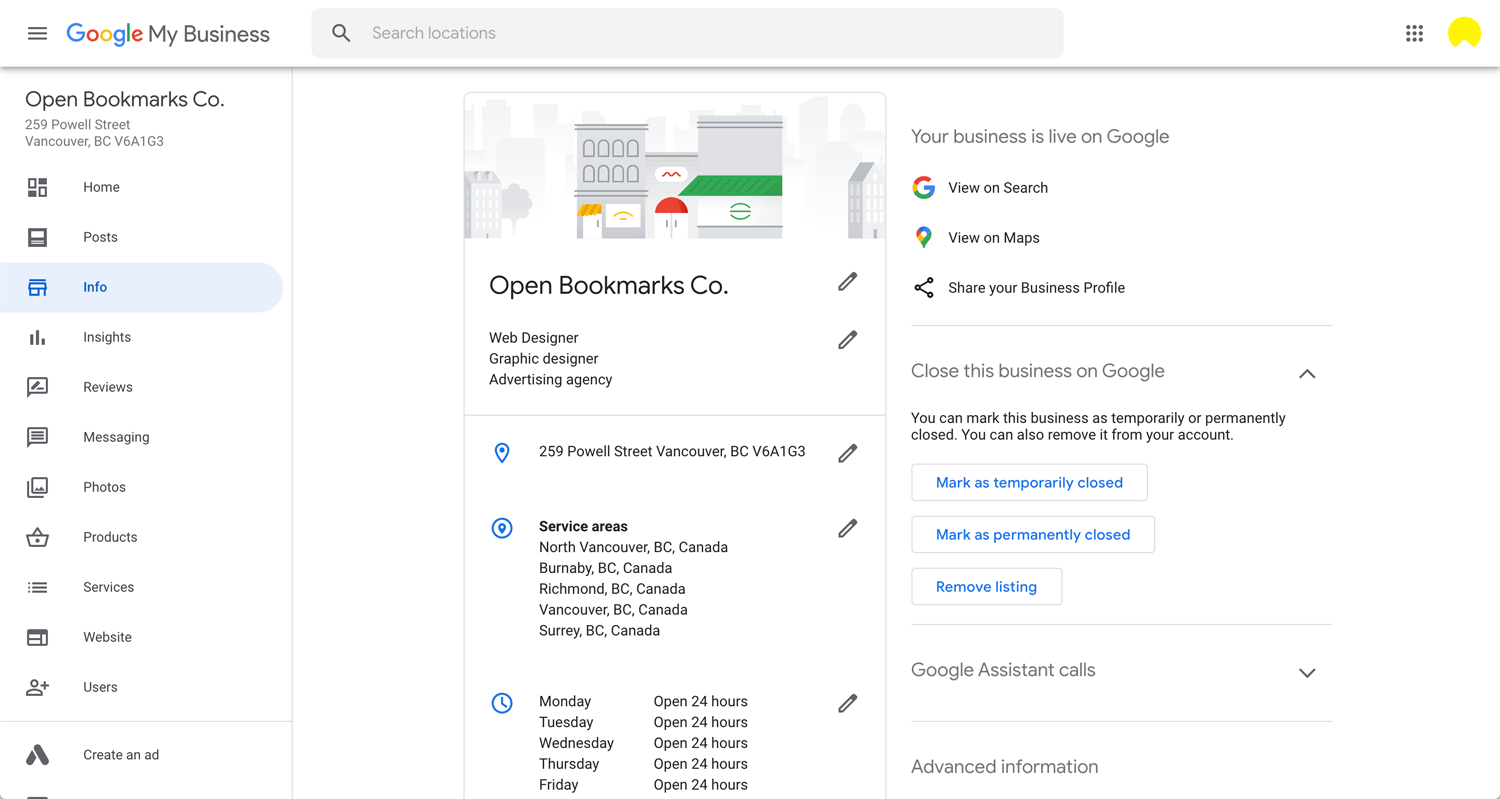This screenshot has height=799, width=1500.
Task: Click Mark as permanently closed
Action: (1033, 534)
